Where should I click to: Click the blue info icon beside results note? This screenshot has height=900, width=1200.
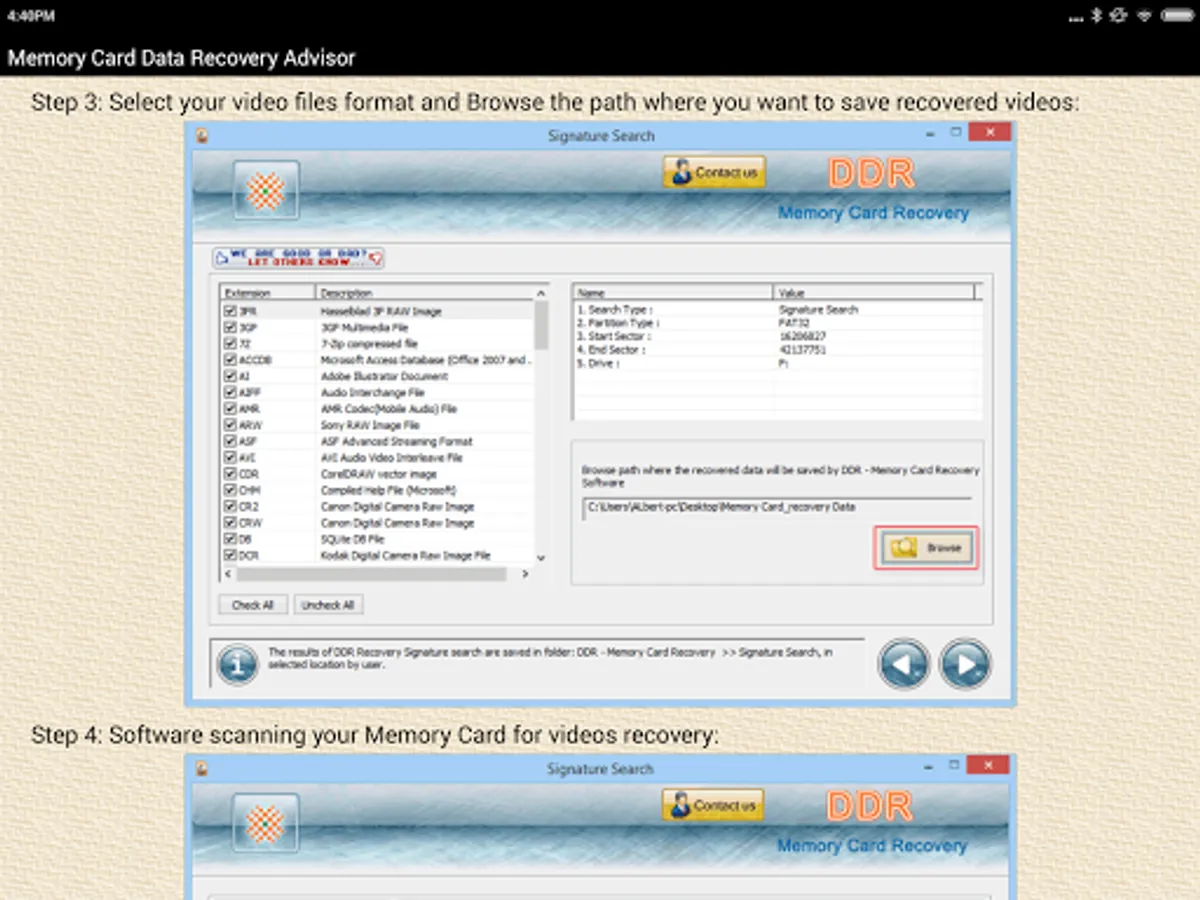pyautogui.click(x=237, y=665)
